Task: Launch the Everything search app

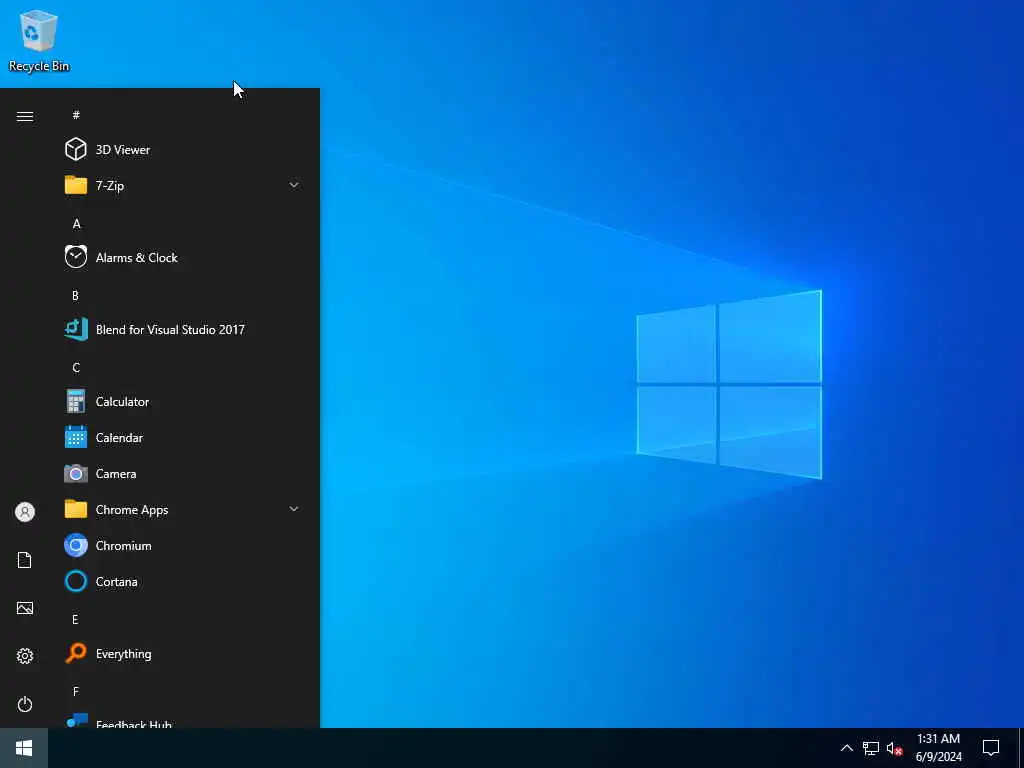Action: [x=182, y=654]
